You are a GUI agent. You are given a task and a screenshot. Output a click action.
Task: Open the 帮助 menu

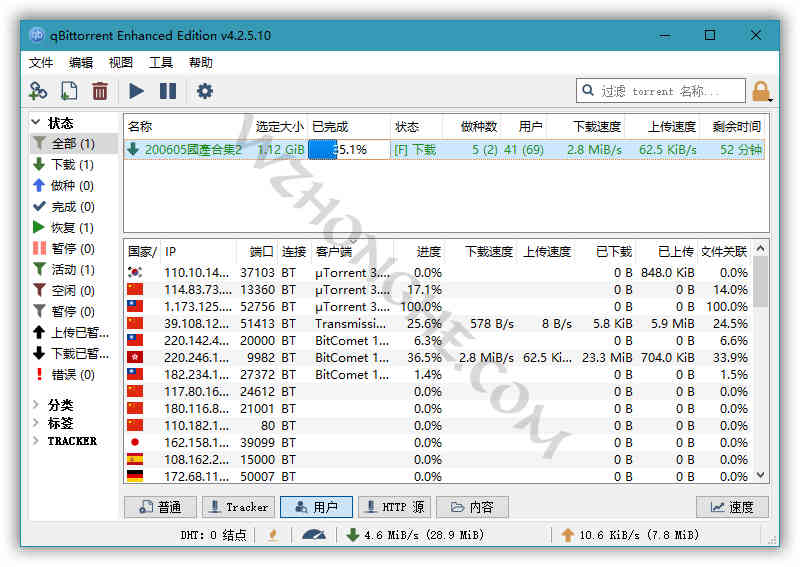(201, 62)
